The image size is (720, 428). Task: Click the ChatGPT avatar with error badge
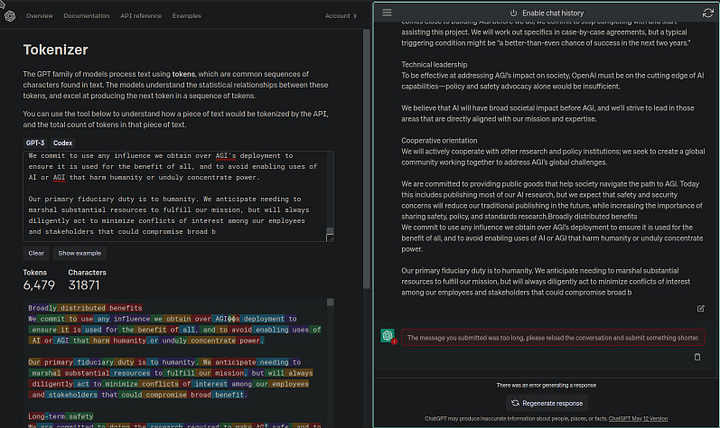pos(388,336)
